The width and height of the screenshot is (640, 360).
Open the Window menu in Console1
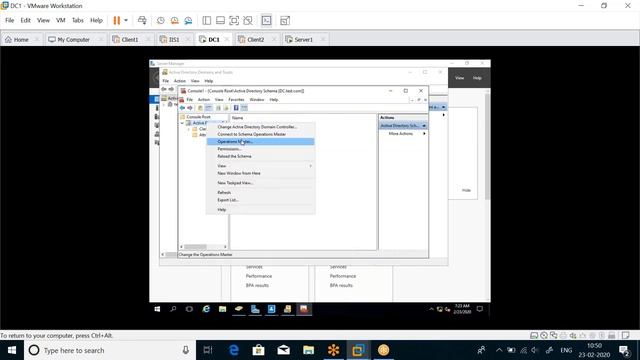257,100
